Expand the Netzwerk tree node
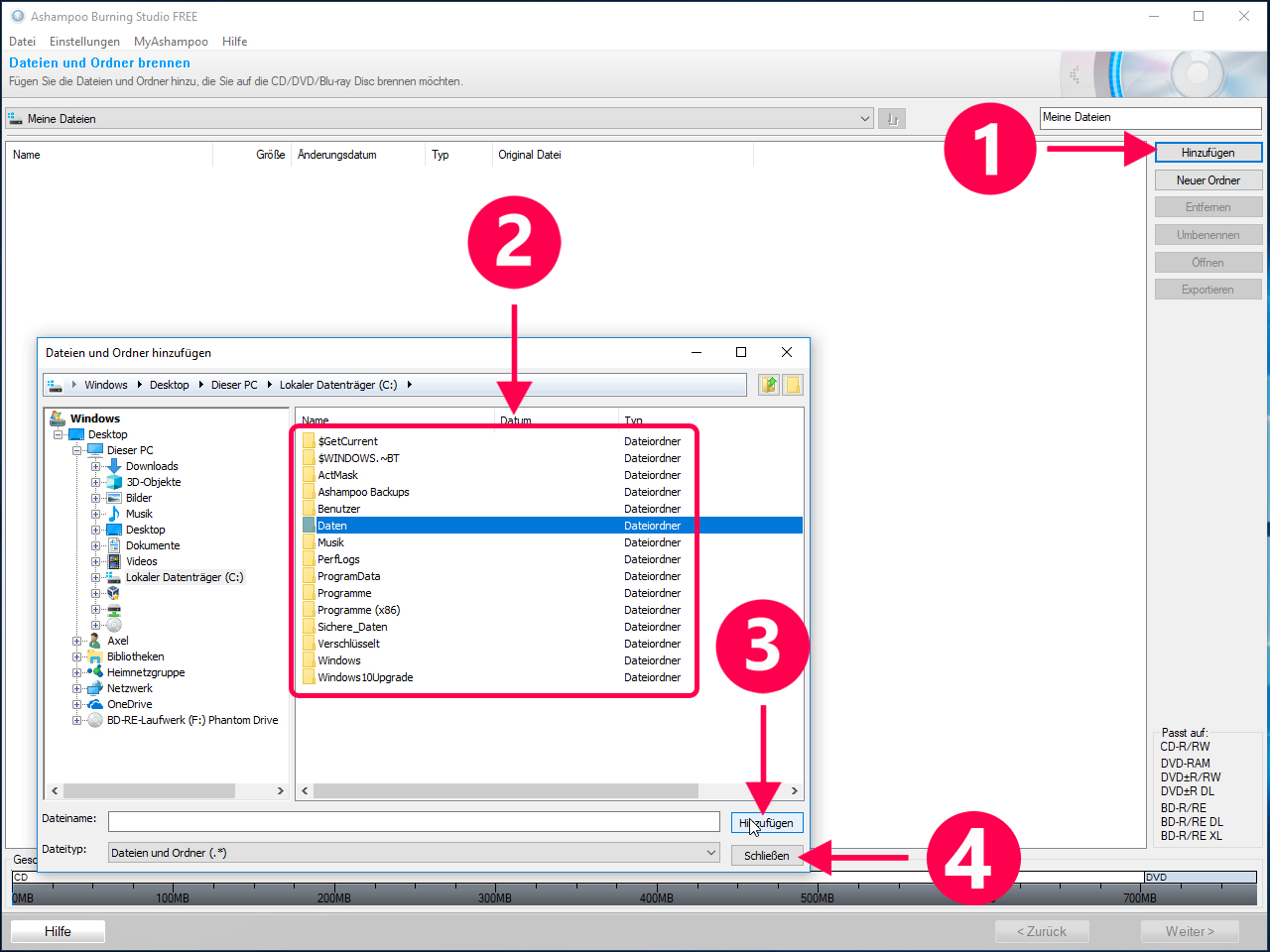The height and width of the screenshot is (952, 1270). click(x=76, y=688)
